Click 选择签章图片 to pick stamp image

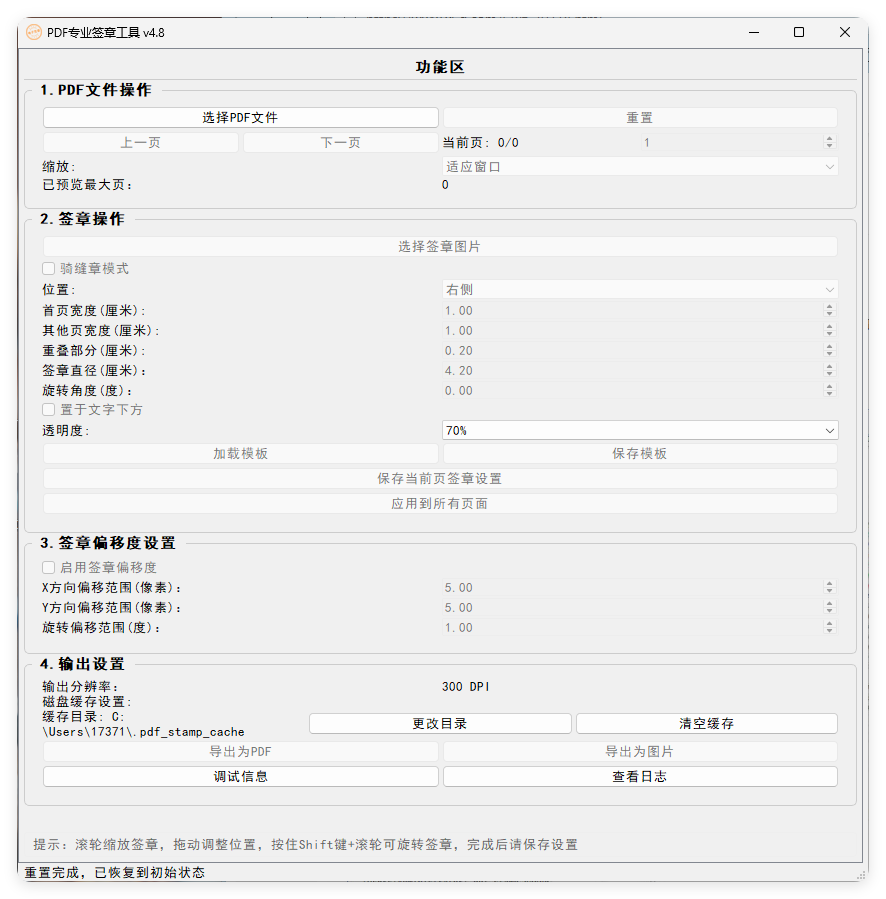pos(440,245)
